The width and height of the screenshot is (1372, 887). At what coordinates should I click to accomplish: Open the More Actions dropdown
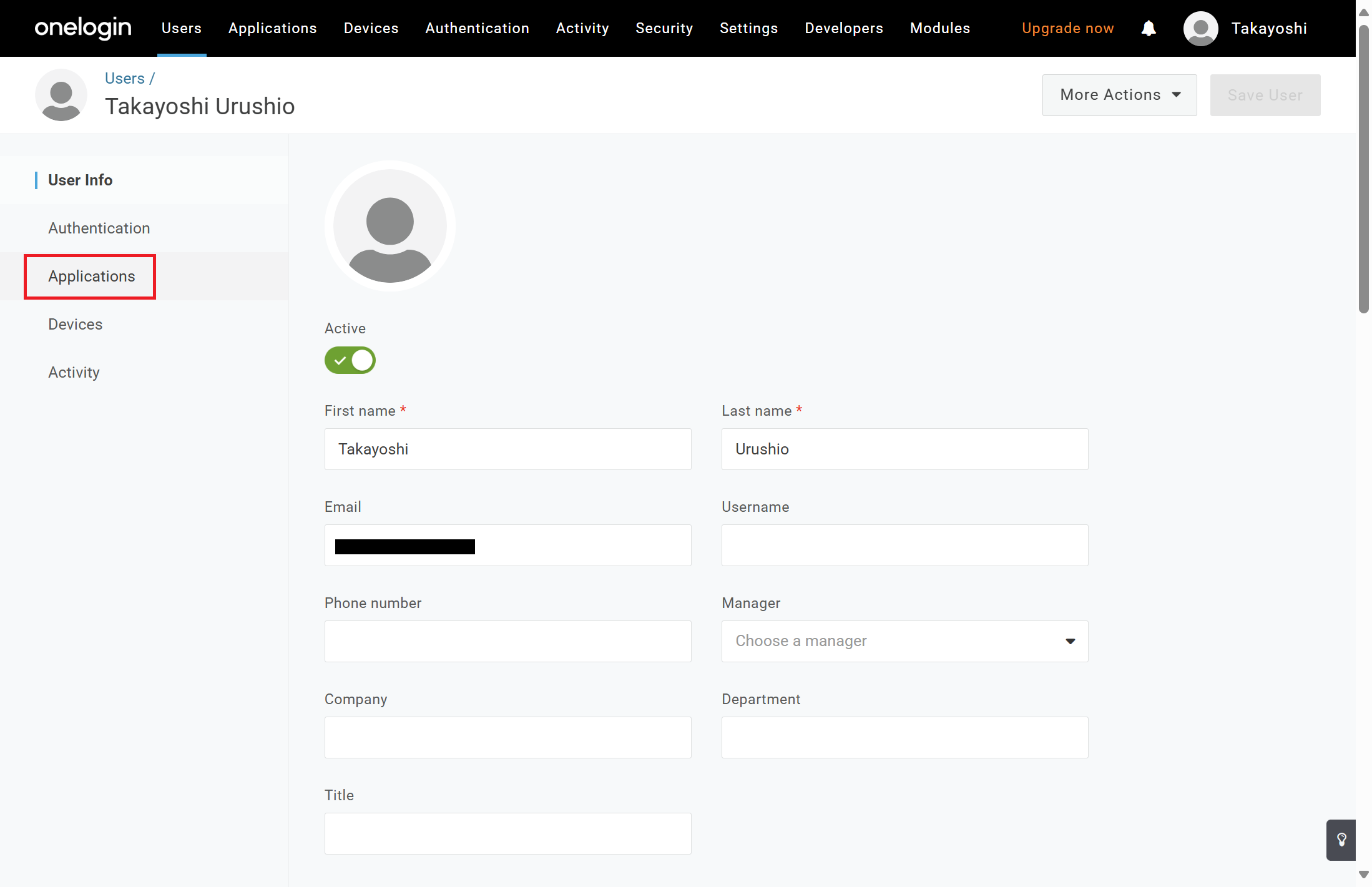[1119, 95]
